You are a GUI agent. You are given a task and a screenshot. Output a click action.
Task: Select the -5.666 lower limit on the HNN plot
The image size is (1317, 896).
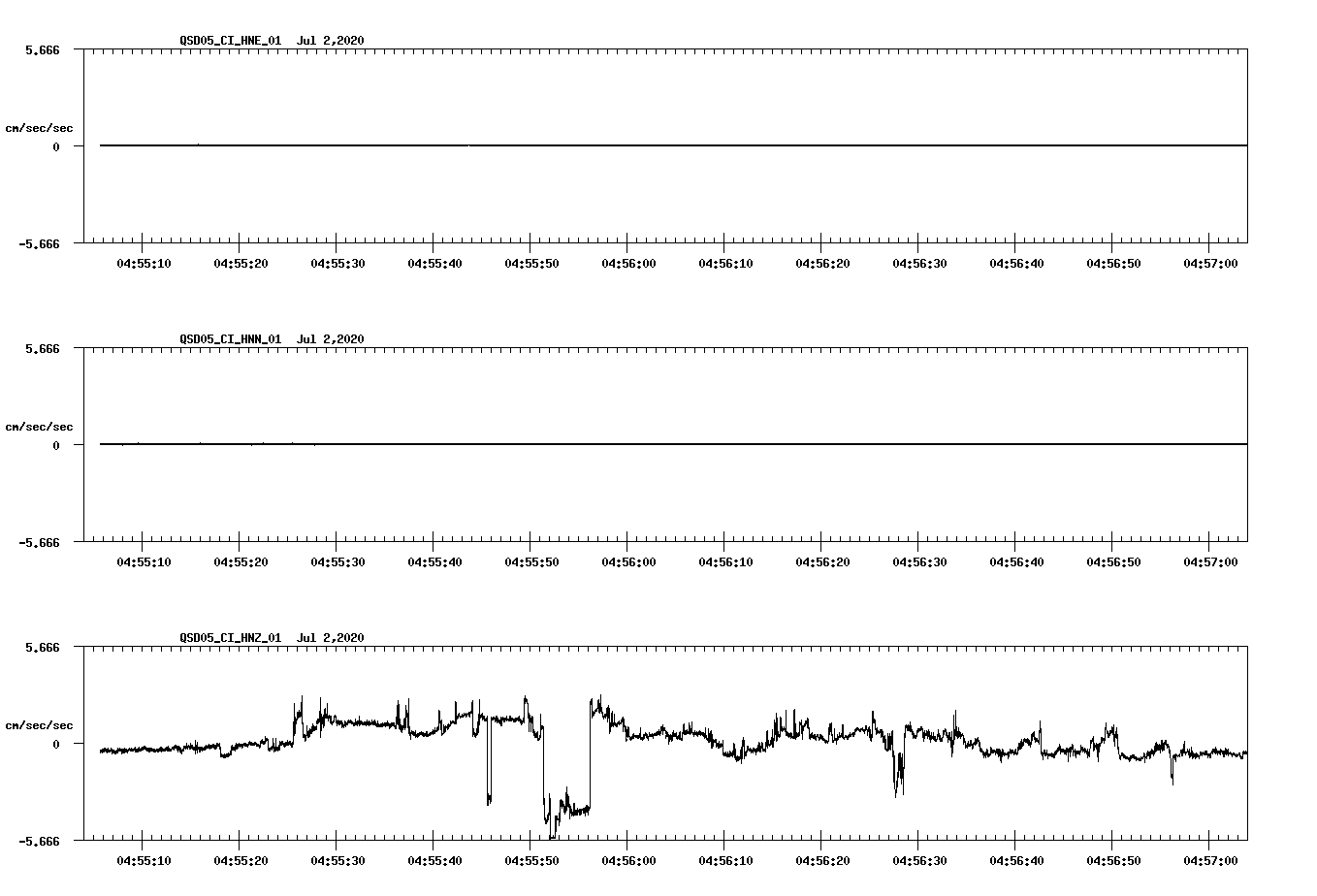tap(40, 542)
